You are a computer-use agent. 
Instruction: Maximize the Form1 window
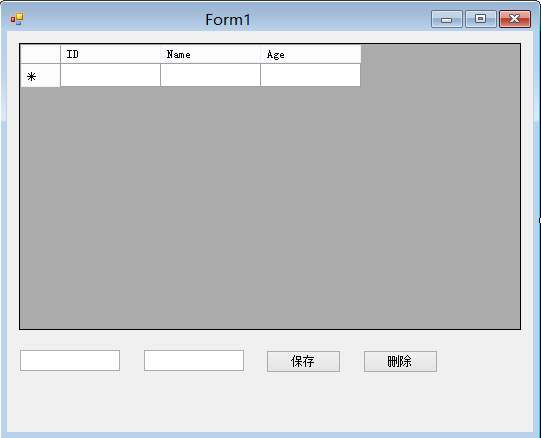(x=481, y=19)
